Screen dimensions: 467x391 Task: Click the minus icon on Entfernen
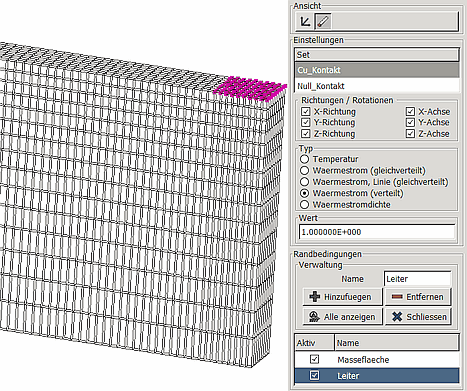point(397,296)
